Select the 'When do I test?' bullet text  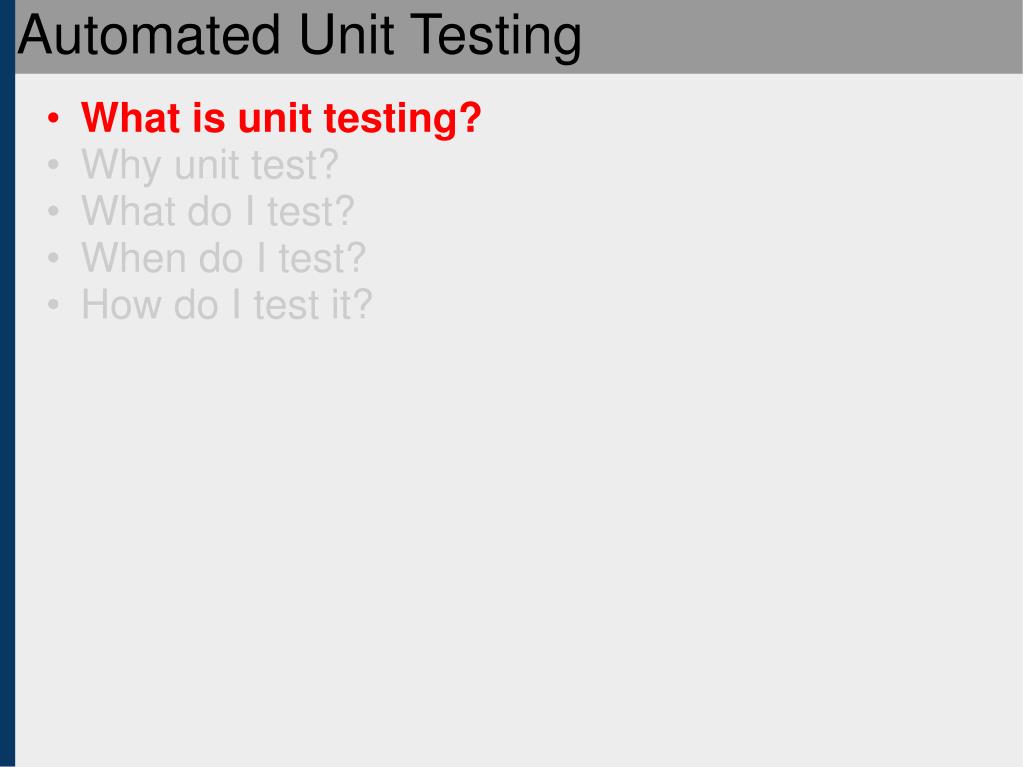(224, 258)
